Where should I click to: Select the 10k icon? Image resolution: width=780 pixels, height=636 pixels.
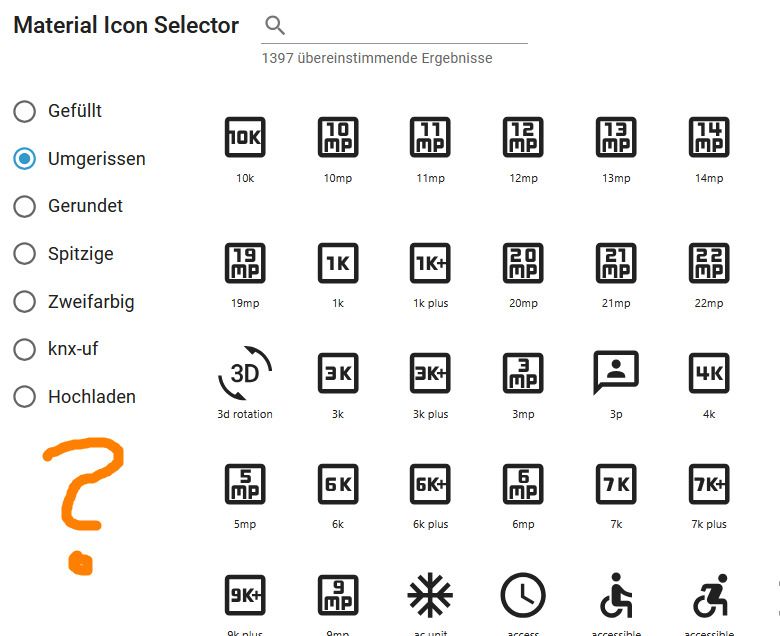click(245, 138)
